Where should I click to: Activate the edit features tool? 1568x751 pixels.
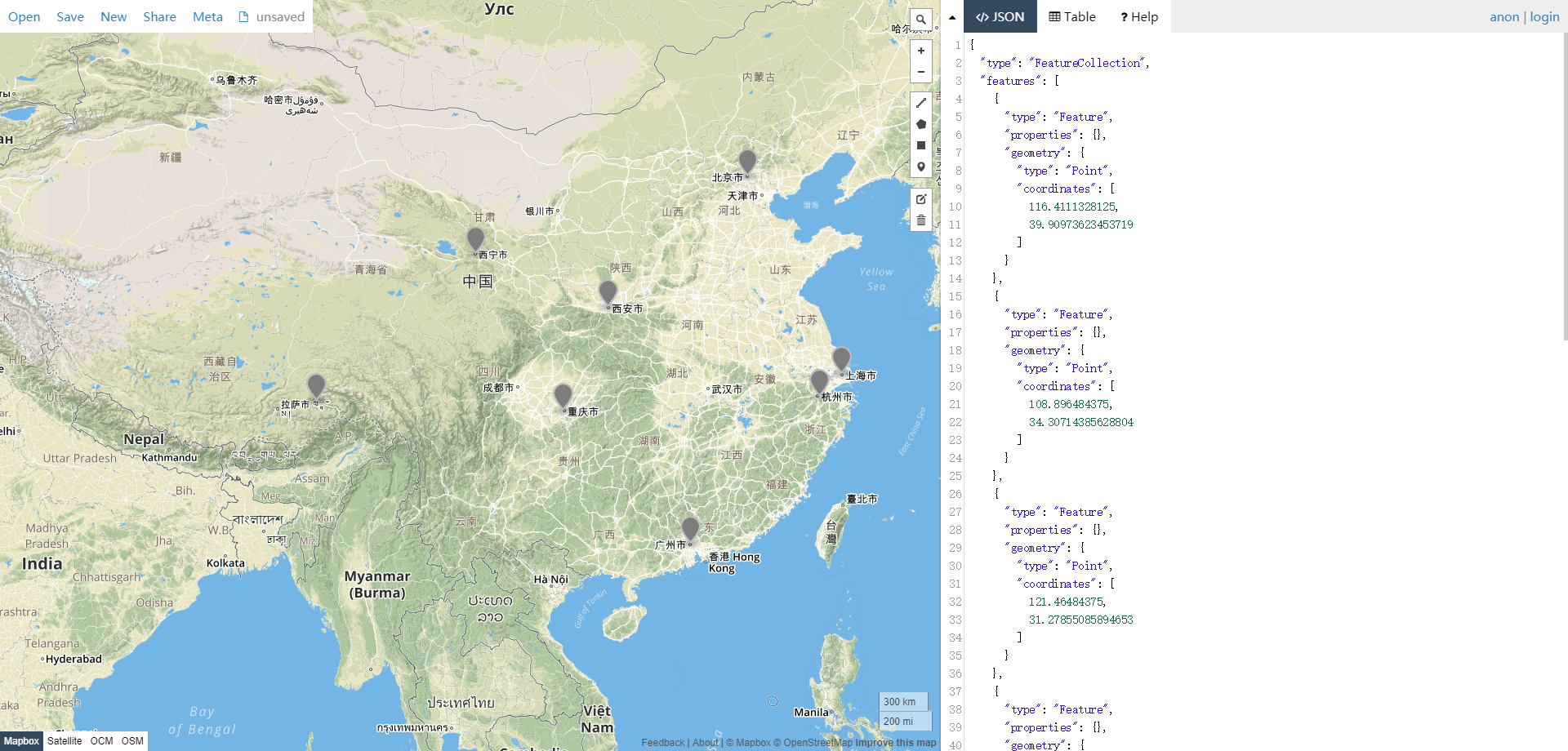coord(921,198)
